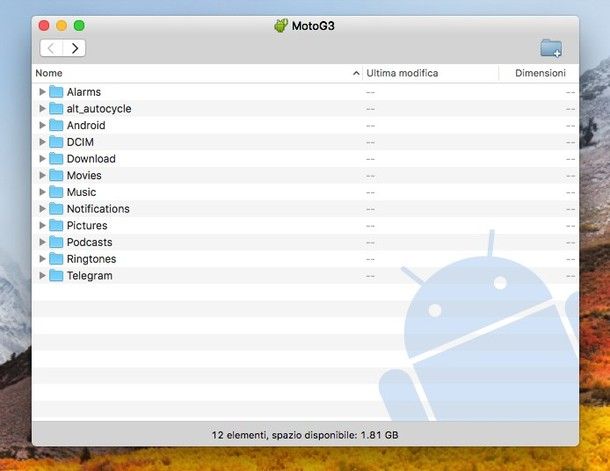
Task: Create a new folder with toolbar icon
Action: click(x=551, y=49)
